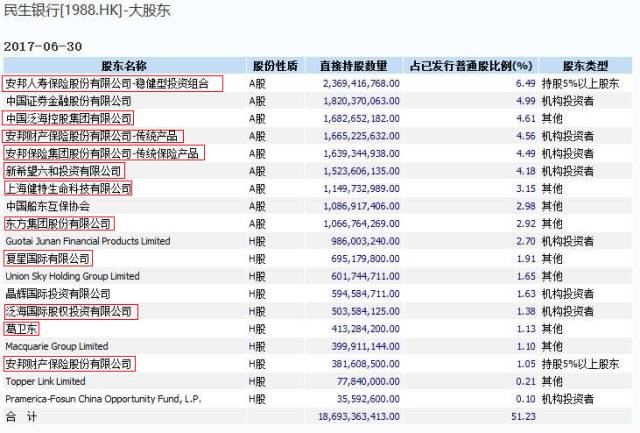
Task: Click the 股东名称 column header
Action: 124,66
